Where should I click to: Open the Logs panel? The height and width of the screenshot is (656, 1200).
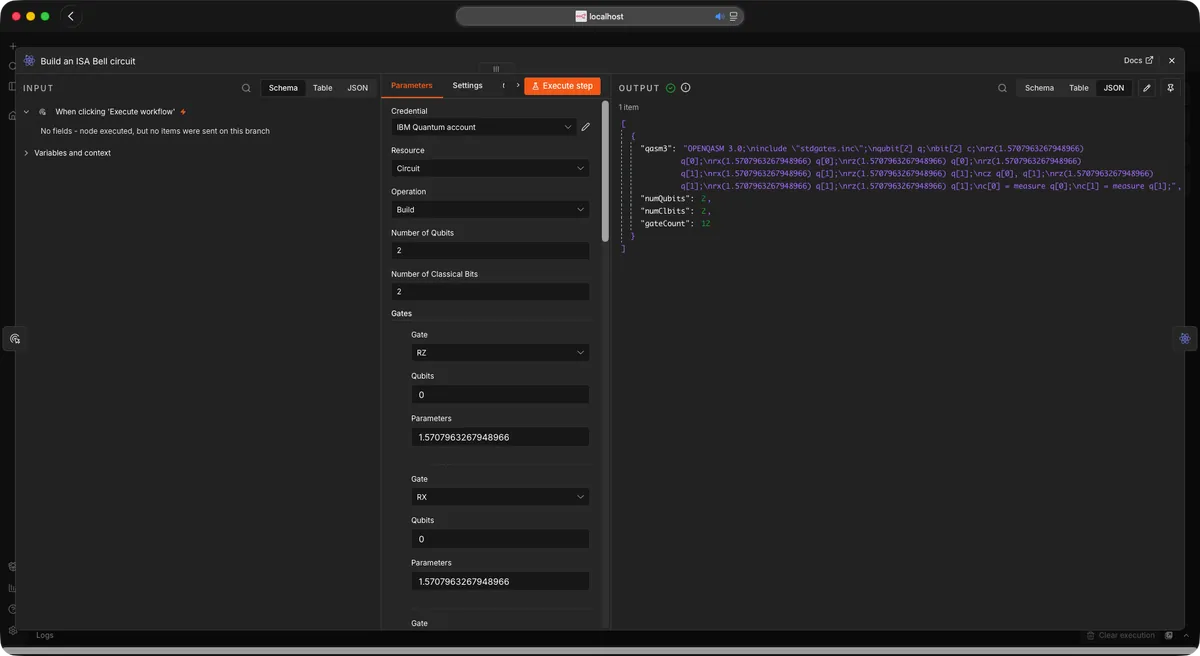pyautogui.click(x=45, y=635)
